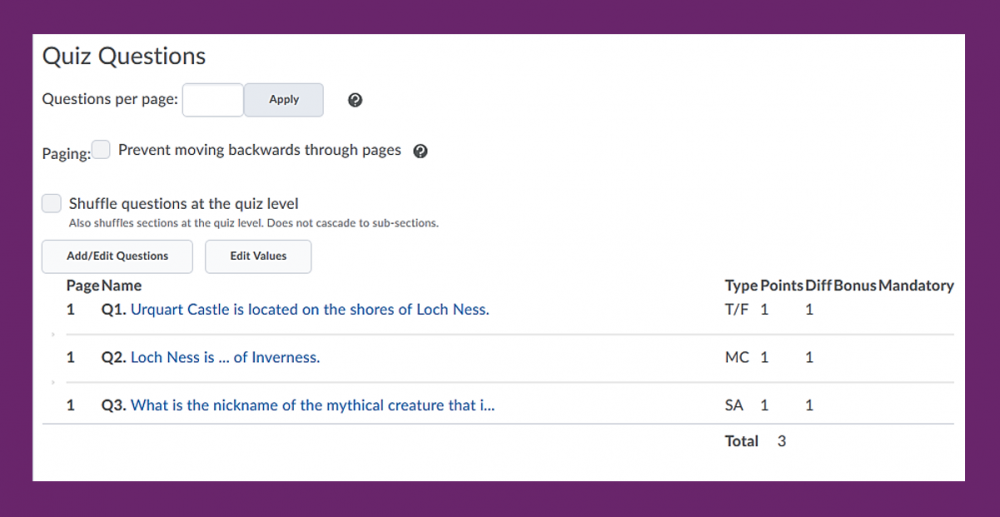The image size is (1000, 517).
Task: Expand the small arrow below Q2 row
Action: tap(53, 382)
